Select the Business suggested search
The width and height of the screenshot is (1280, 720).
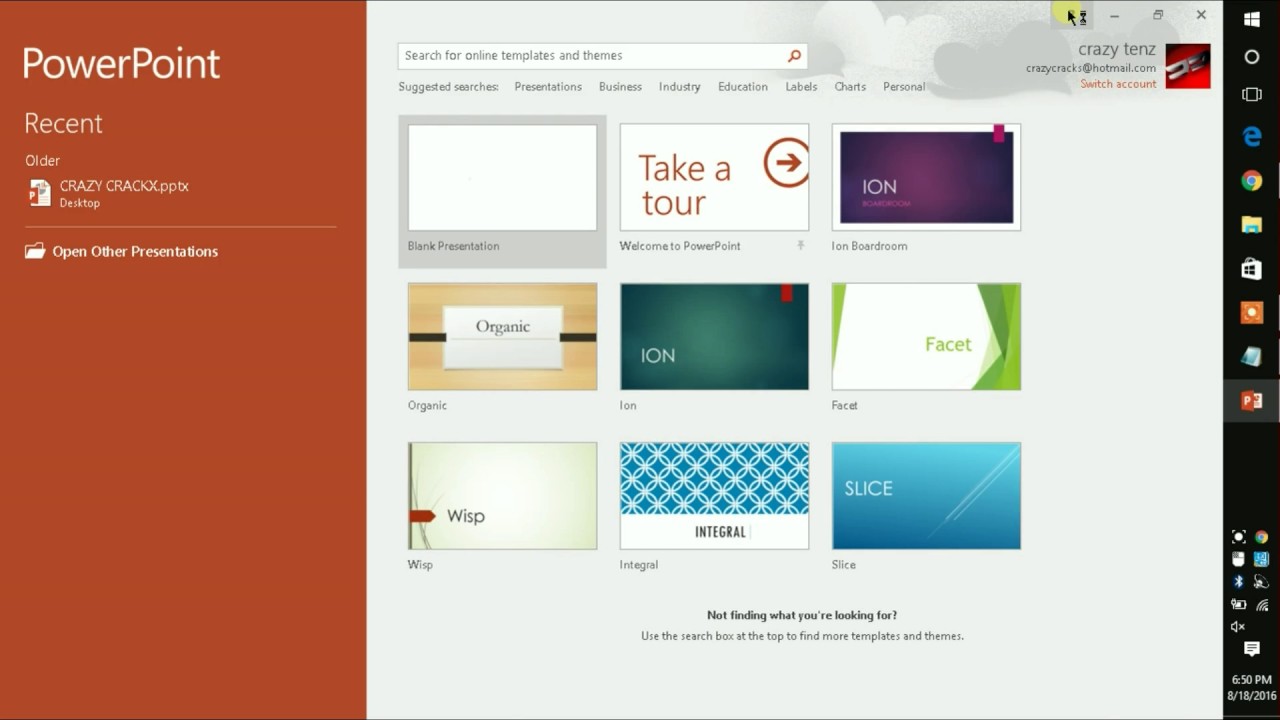620,87
